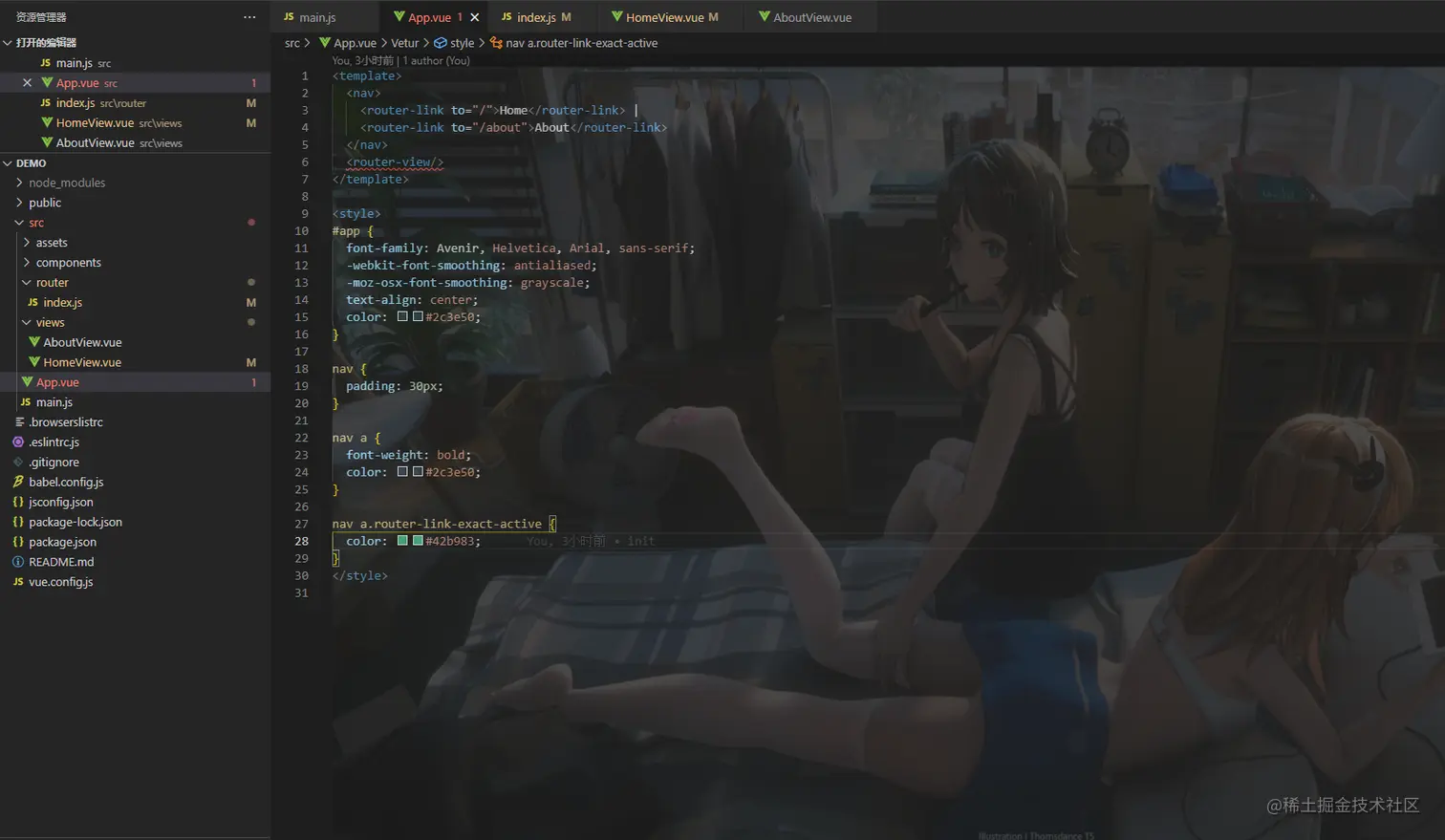This screenshot has width=1445, height=840.
Task: Open the jsconfig.json file
Action: pos(135,502)
